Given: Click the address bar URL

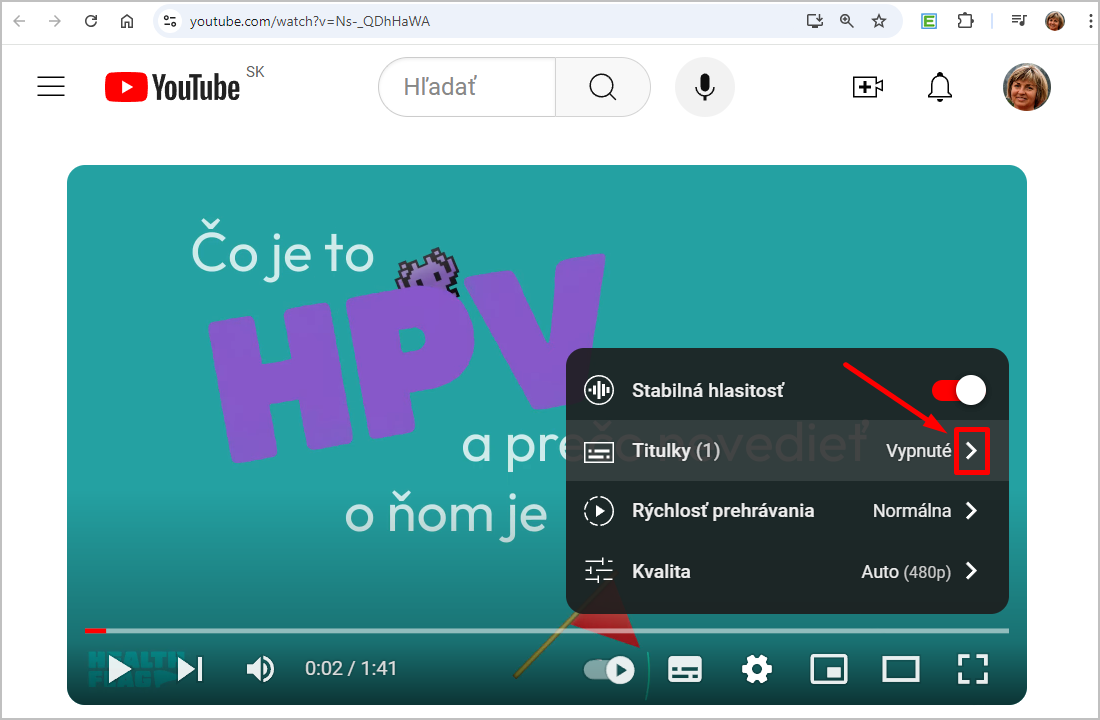Looking at the screenshot, I should (310, 21).
